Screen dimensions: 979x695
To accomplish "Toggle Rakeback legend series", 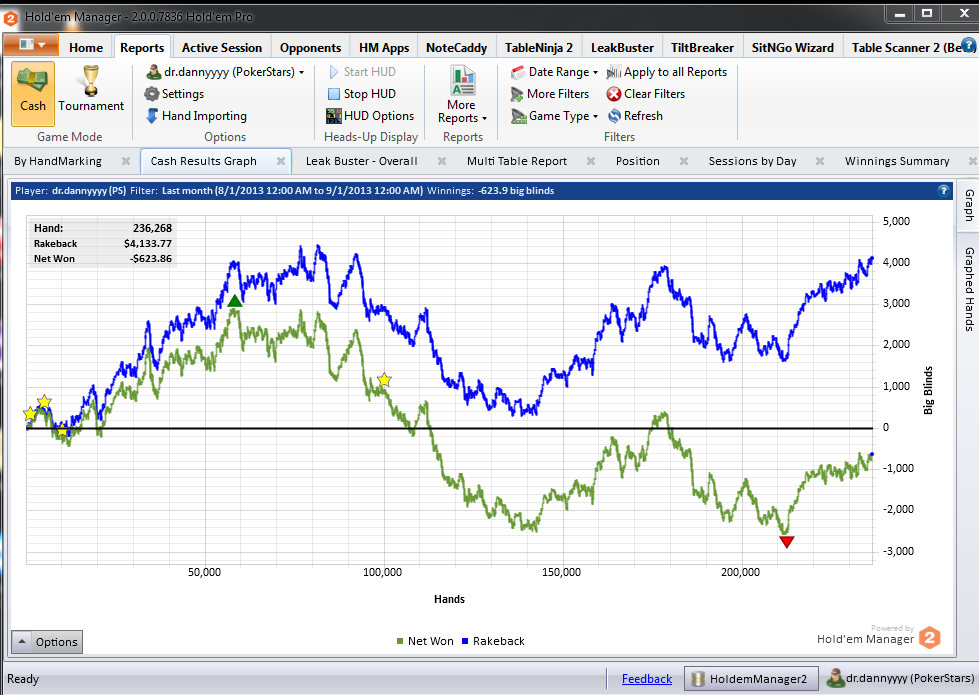I will [493, 641].
